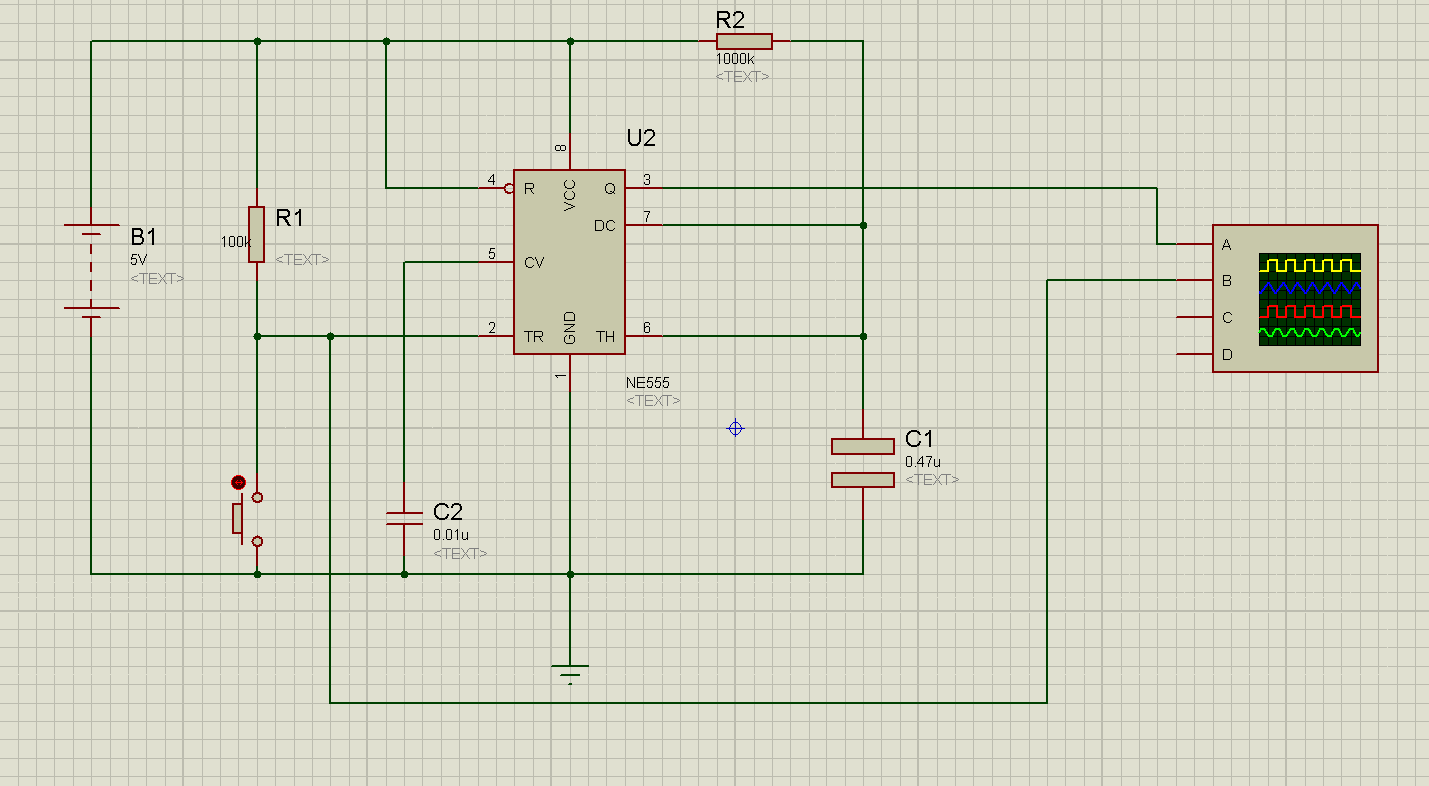Viewport: 1429px width, 786px height.
Task: Click the <TEXT> placeholder beside R1
Action: [x=302, y=259]
